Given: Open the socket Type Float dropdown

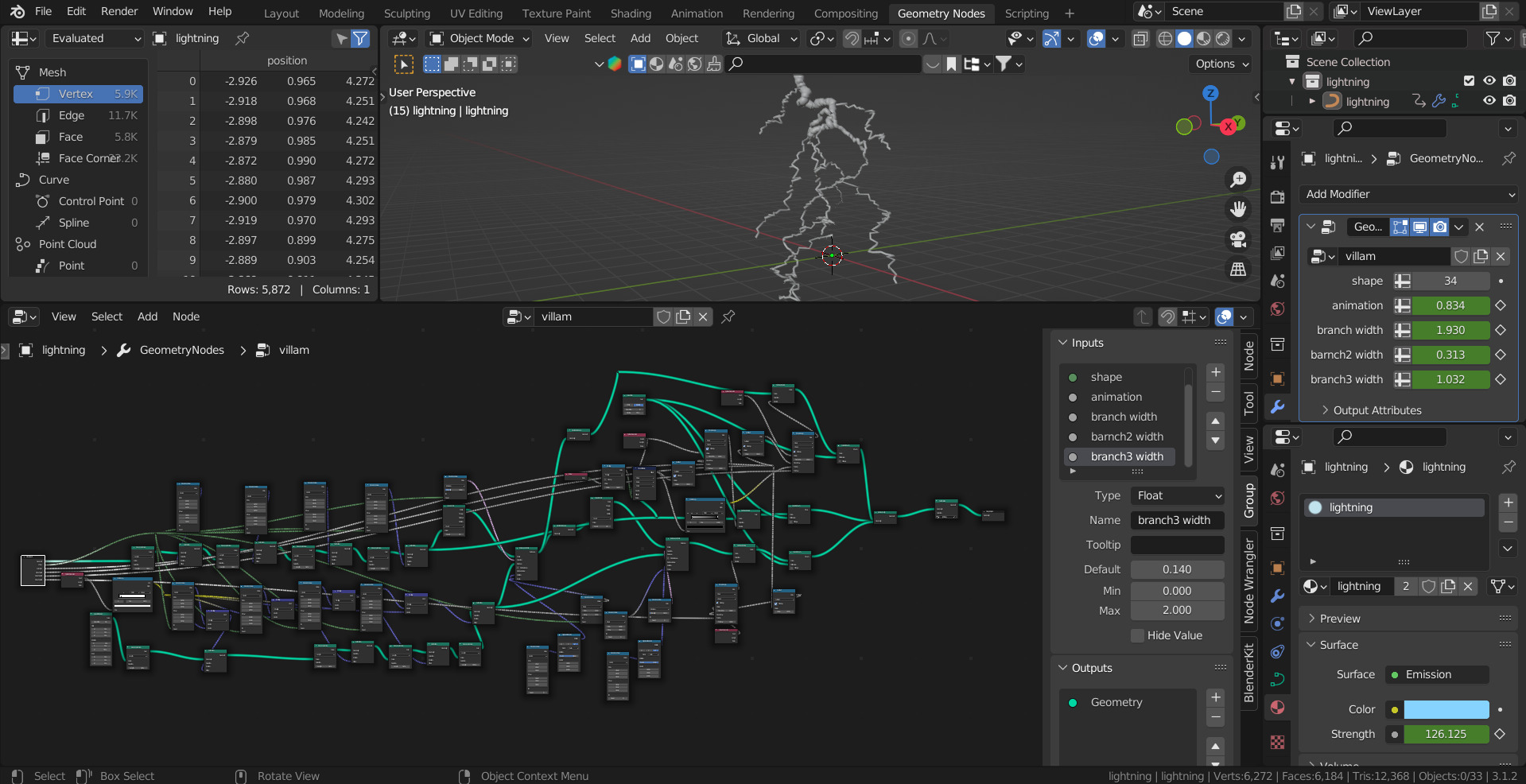Looking at the screenshot, I should tap(1177, 495).
